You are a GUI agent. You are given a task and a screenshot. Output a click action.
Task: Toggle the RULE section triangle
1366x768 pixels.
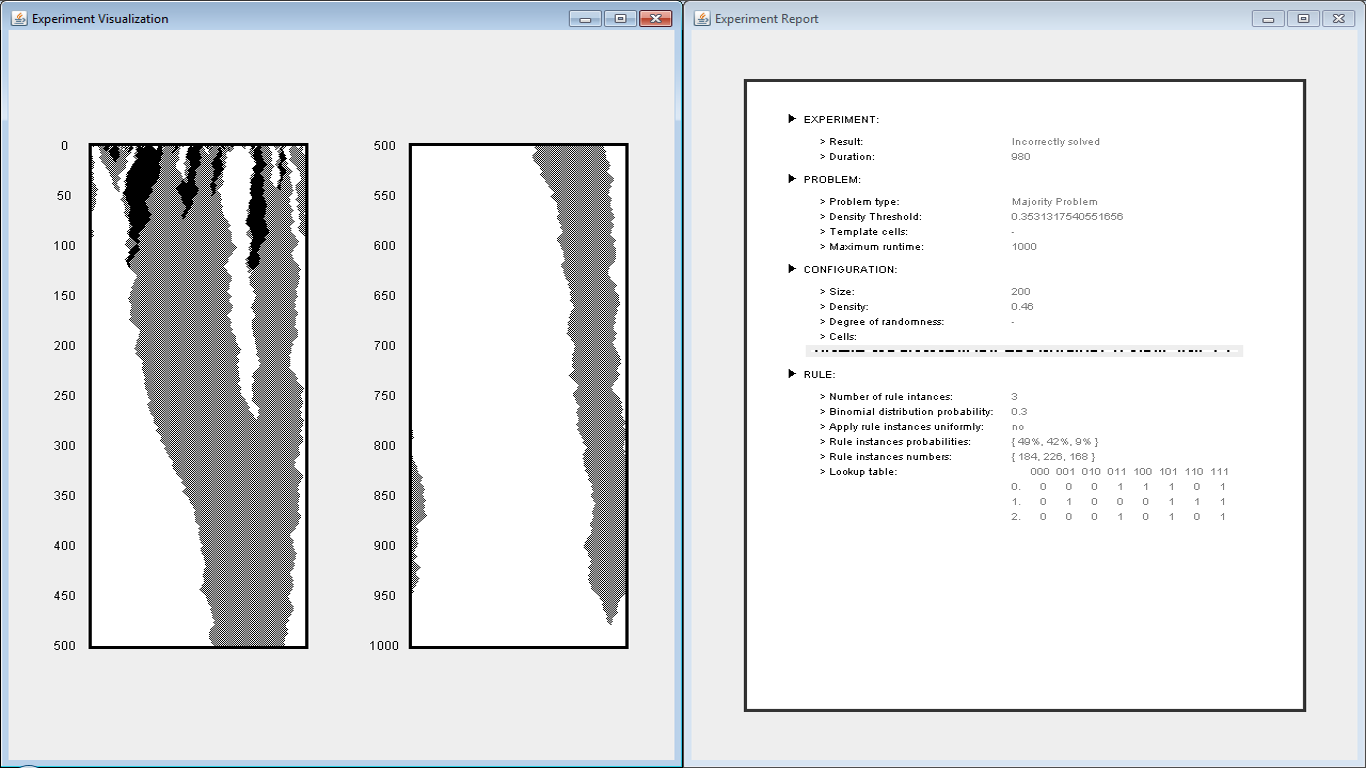(793, 374)
